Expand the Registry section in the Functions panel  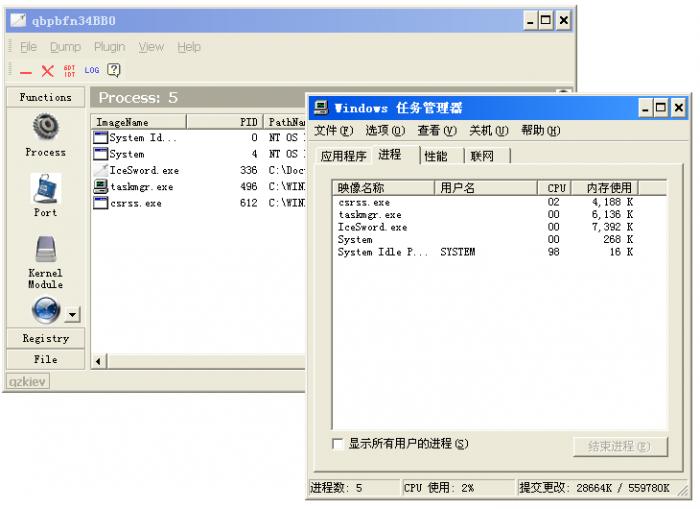[45, 338]
